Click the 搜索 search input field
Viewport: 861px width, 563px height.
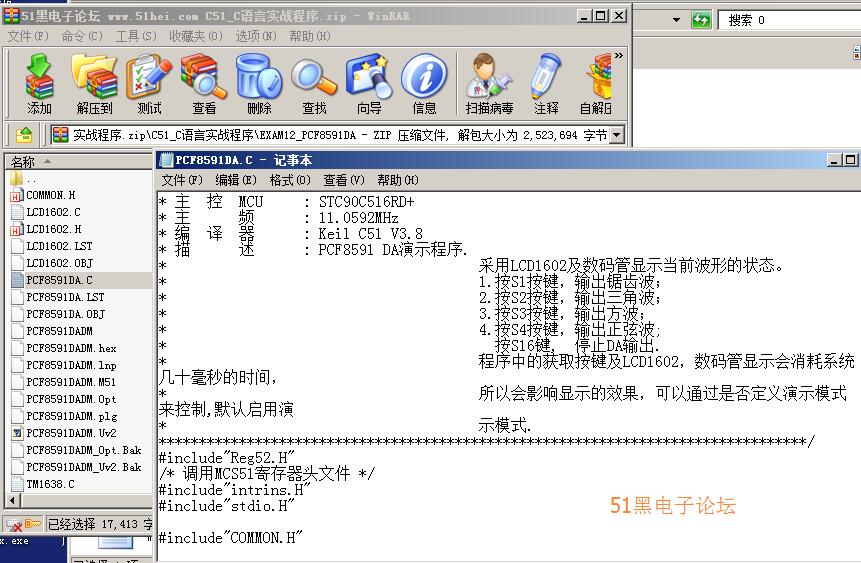(x=790, y=20)
